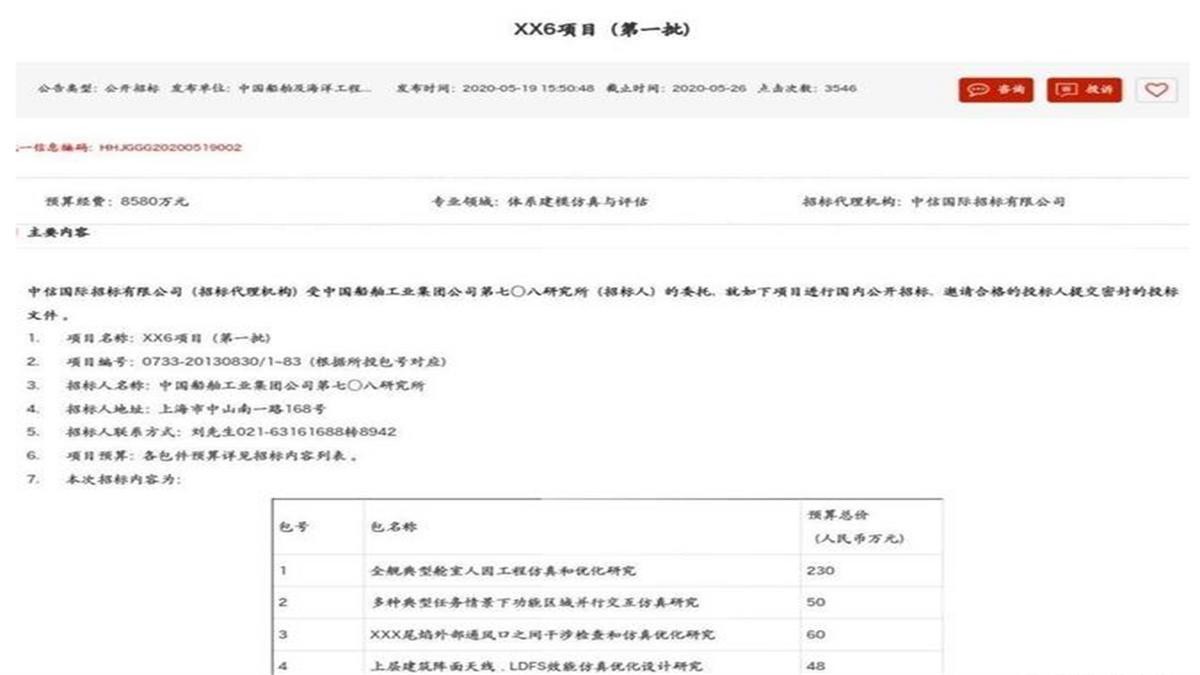Click the click count 3546
Viewport: 1200px width, 675px height.
coord(840,88)
